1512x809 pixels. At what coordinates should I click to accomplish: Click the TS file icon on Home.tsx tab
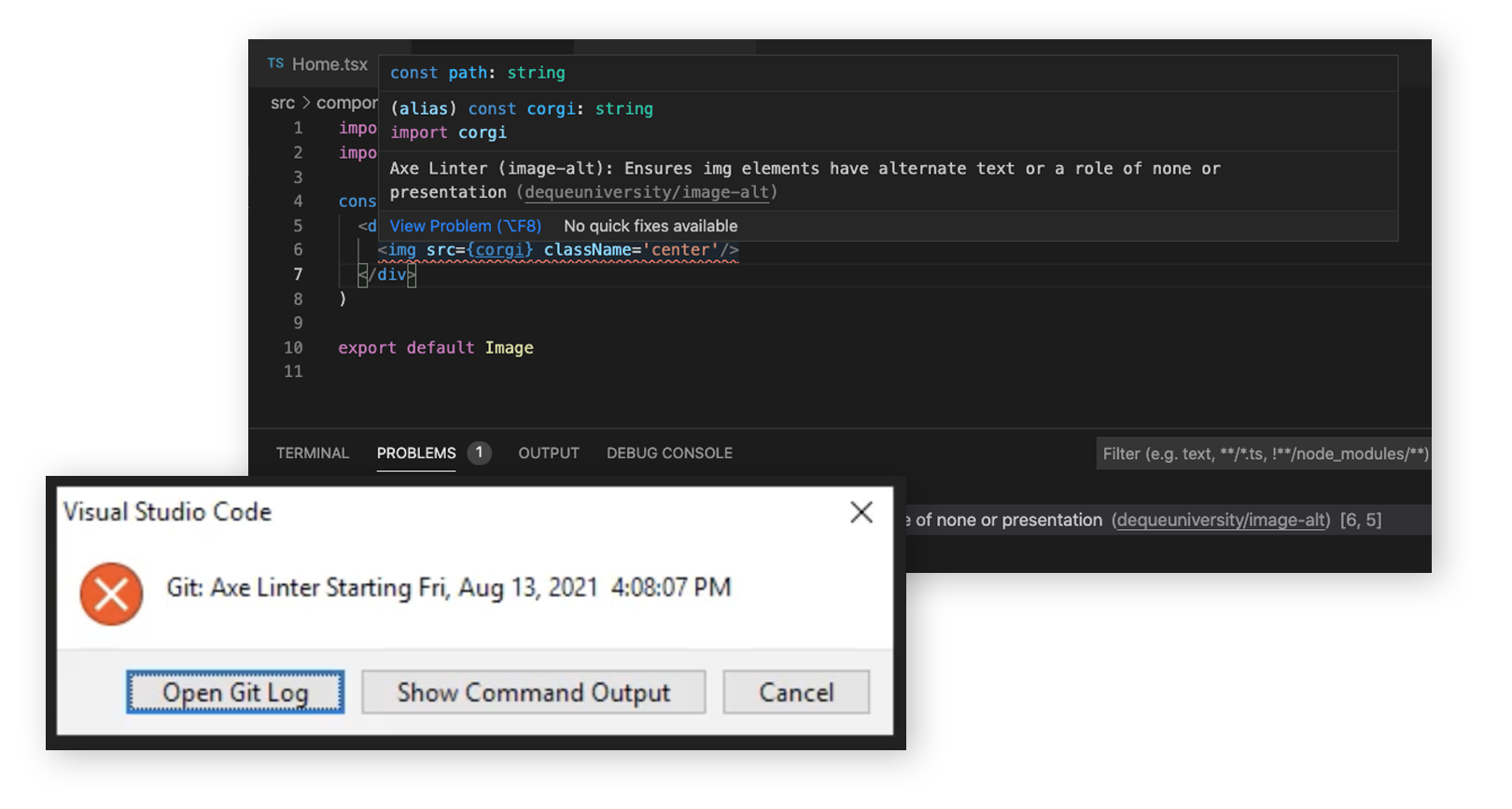click(x=275, y=63)
